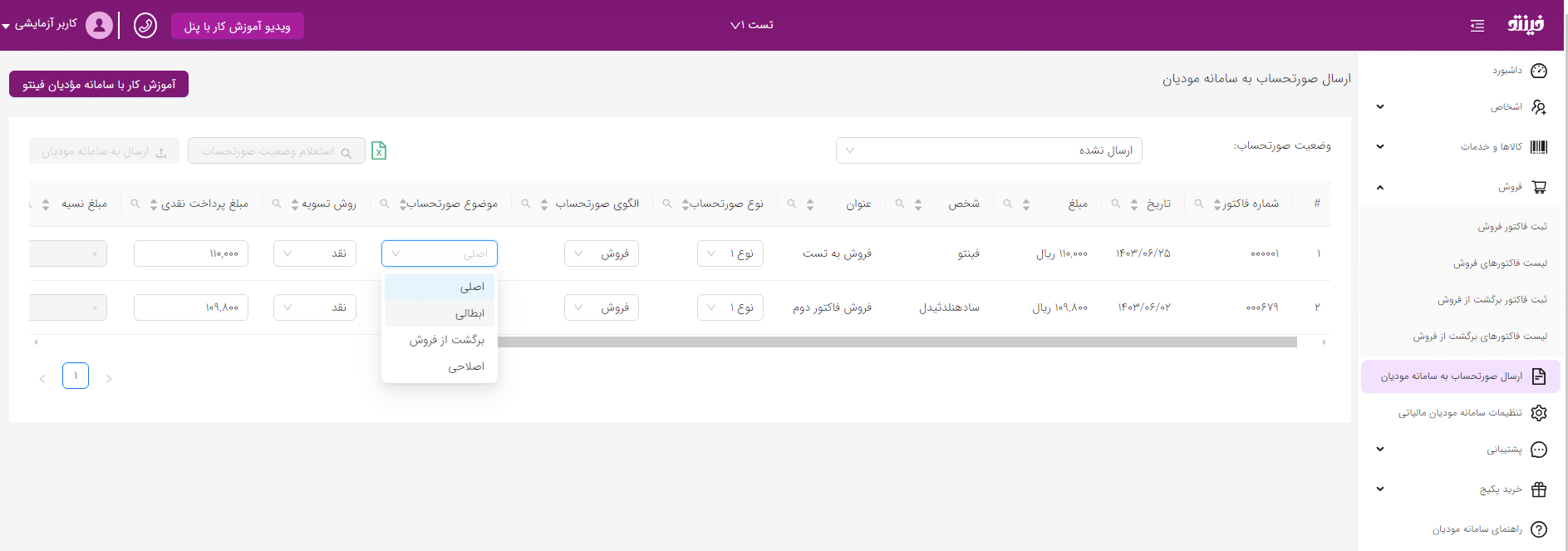Export table using the Excel icon
Screen dimensions: 1568x551
tap(379, 150)
